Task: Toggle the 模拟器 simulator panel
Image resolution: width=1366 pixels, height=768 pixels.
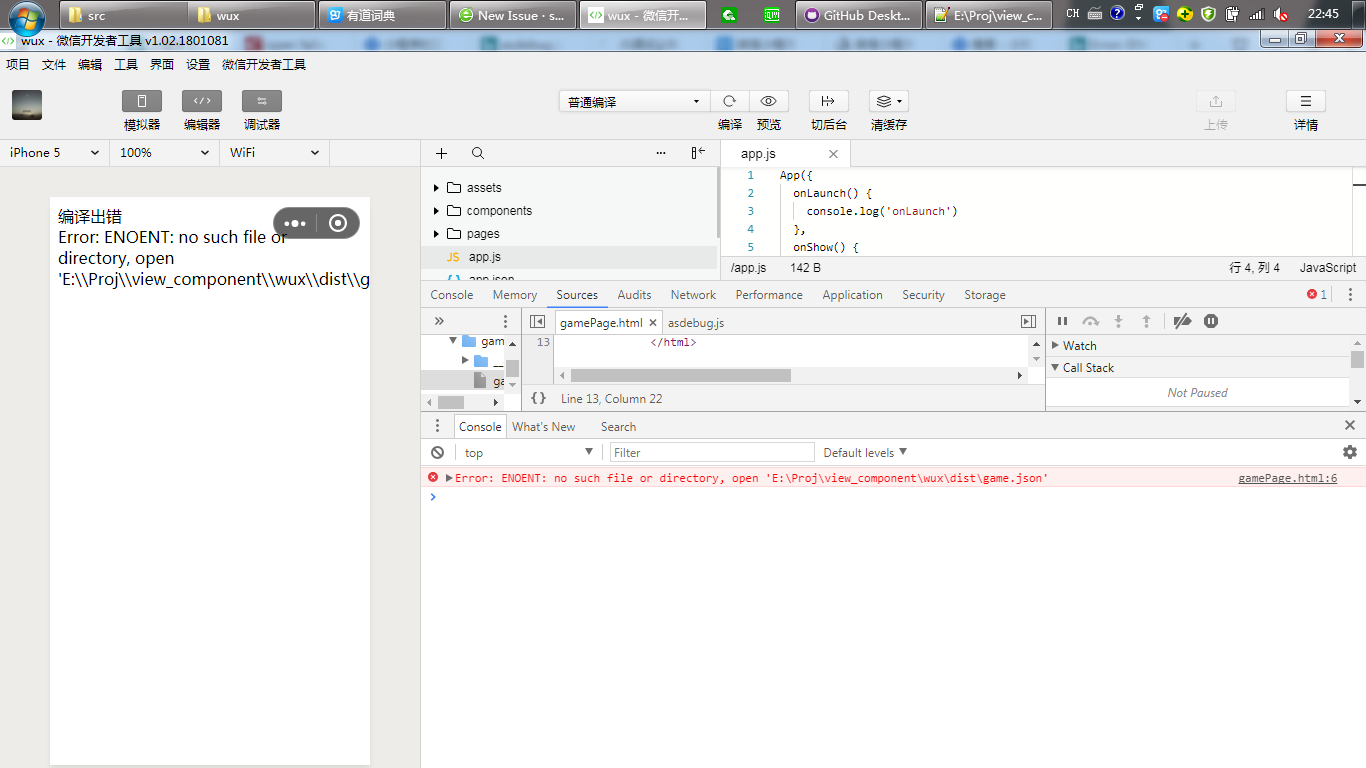Action: tap(142, 101)
